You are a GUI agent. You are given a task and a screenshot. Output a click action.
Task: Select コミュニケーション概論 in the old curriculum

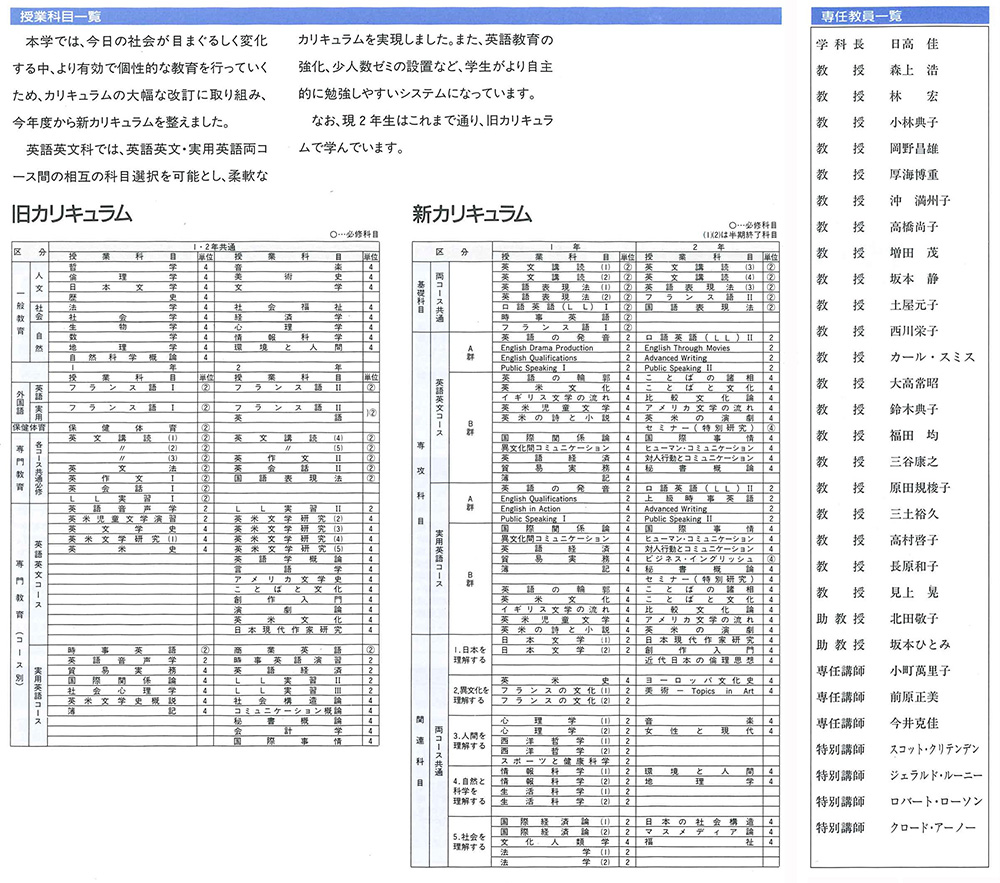click(x=288, y=711)
